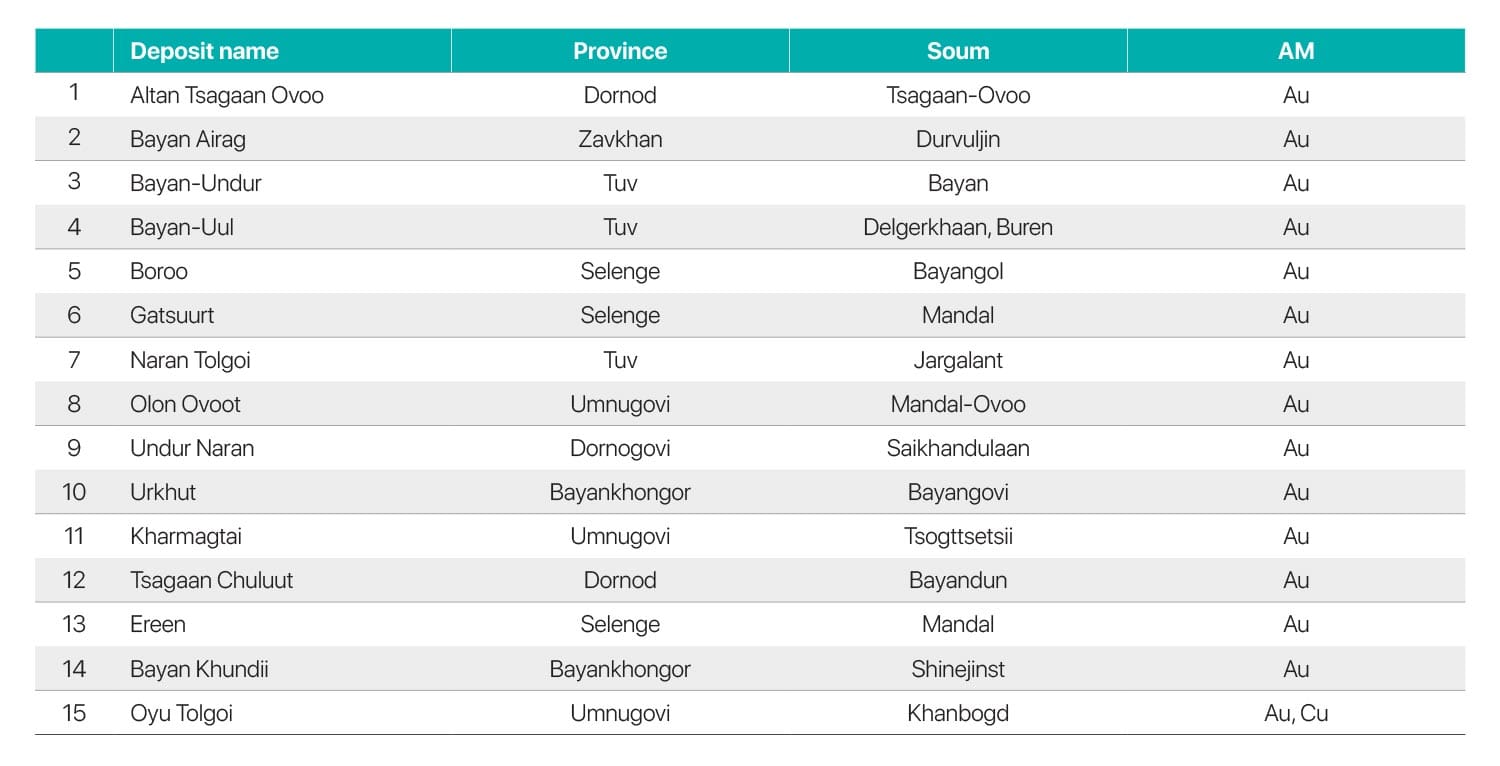Click the Boroo deposit name

point(159,271)
